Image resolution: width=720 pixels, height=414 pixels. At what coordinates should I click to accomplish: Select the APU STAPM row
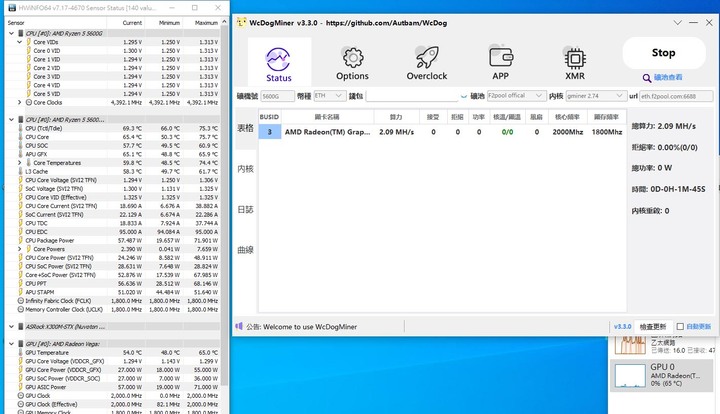[112, 292]
